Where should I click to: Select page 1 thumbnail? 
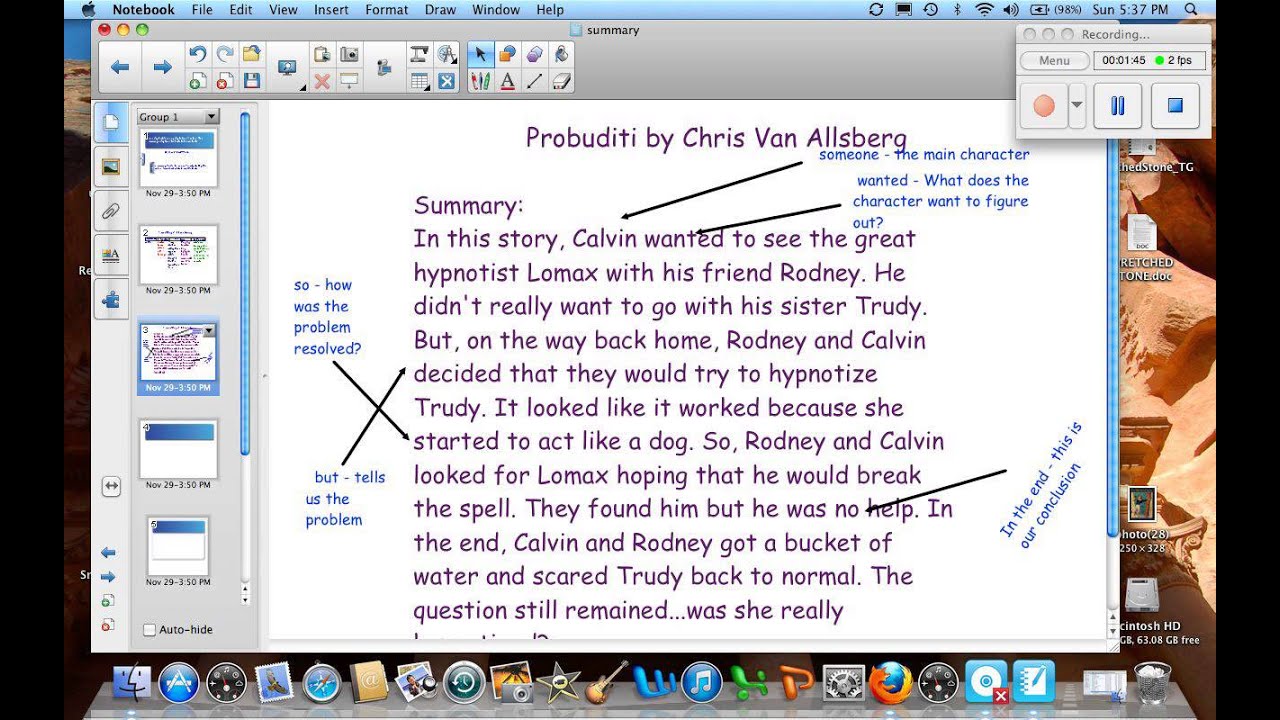click(x=178, y=157)
